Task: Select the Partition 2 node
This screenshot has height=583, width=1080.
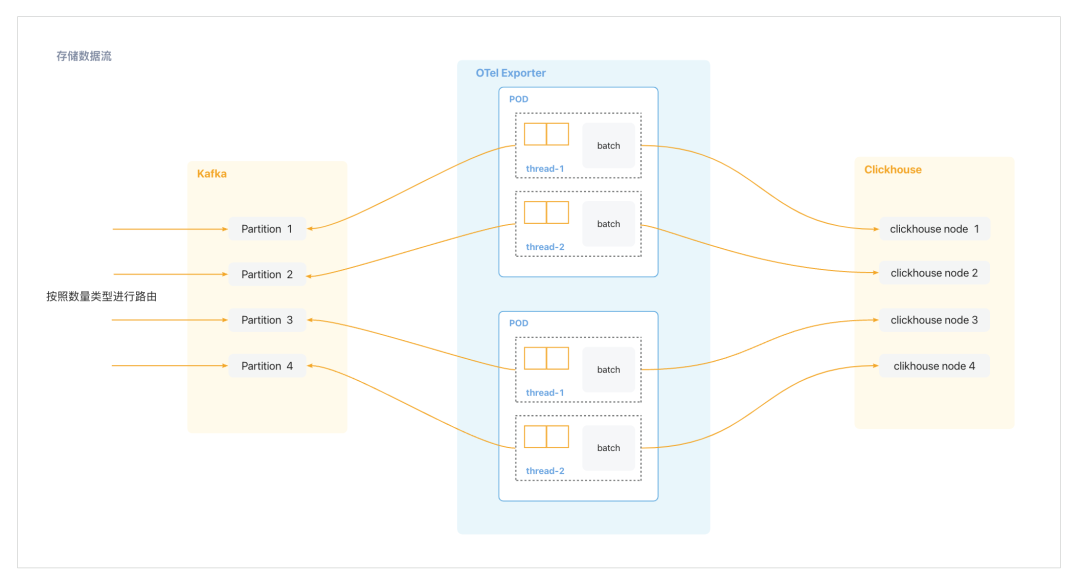Action: tap(267, 274)
